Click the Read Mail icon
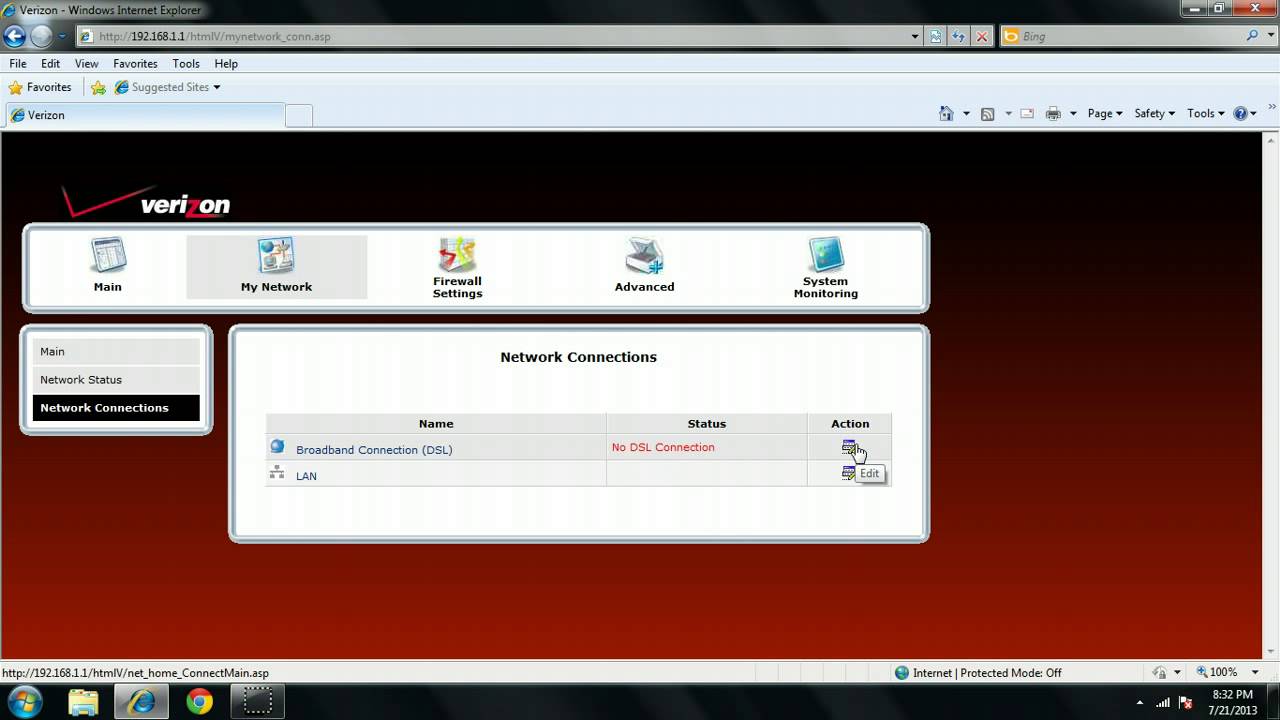 1027,114
